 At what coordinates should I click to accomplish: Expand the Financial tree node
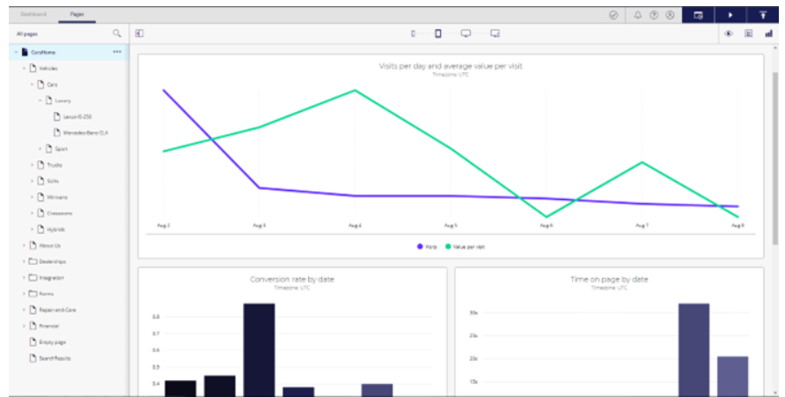click(24, 326)
